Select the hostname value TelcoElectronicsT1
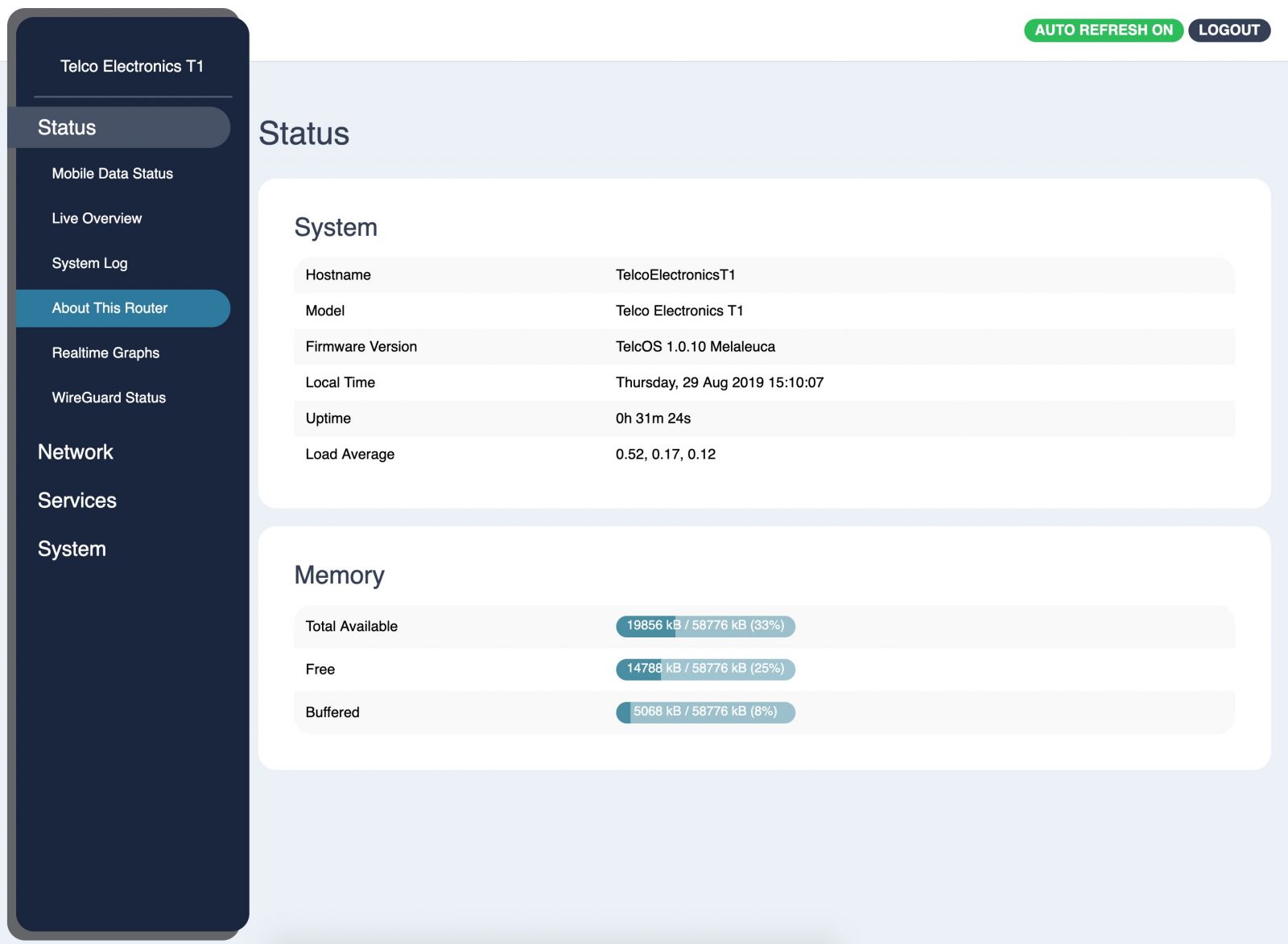The width and height of the screenshot is (1288, 944). [675, 275]
